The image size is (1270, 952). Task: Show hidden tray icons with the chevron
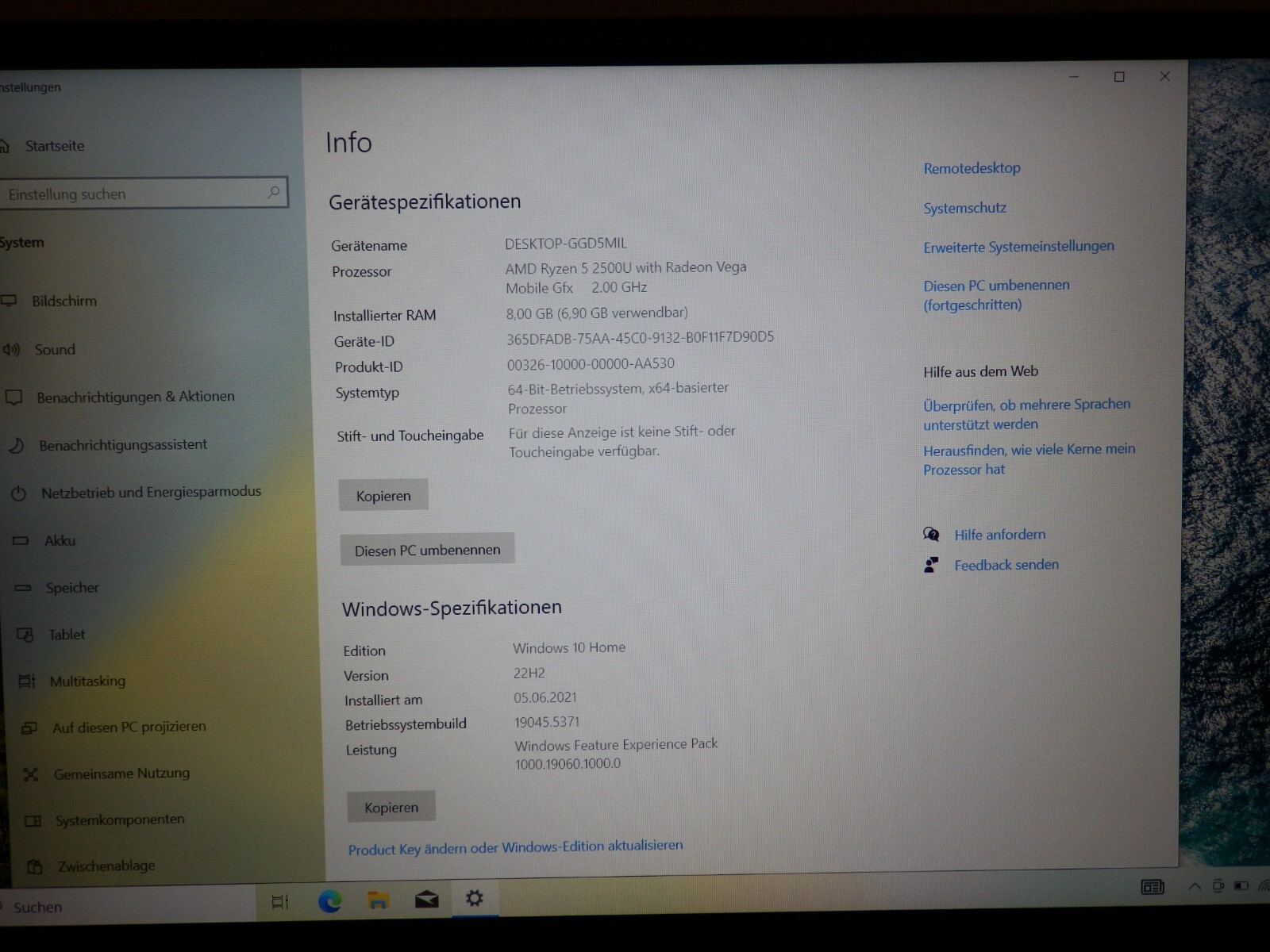pyautogui.click(x=1194, y=886)
